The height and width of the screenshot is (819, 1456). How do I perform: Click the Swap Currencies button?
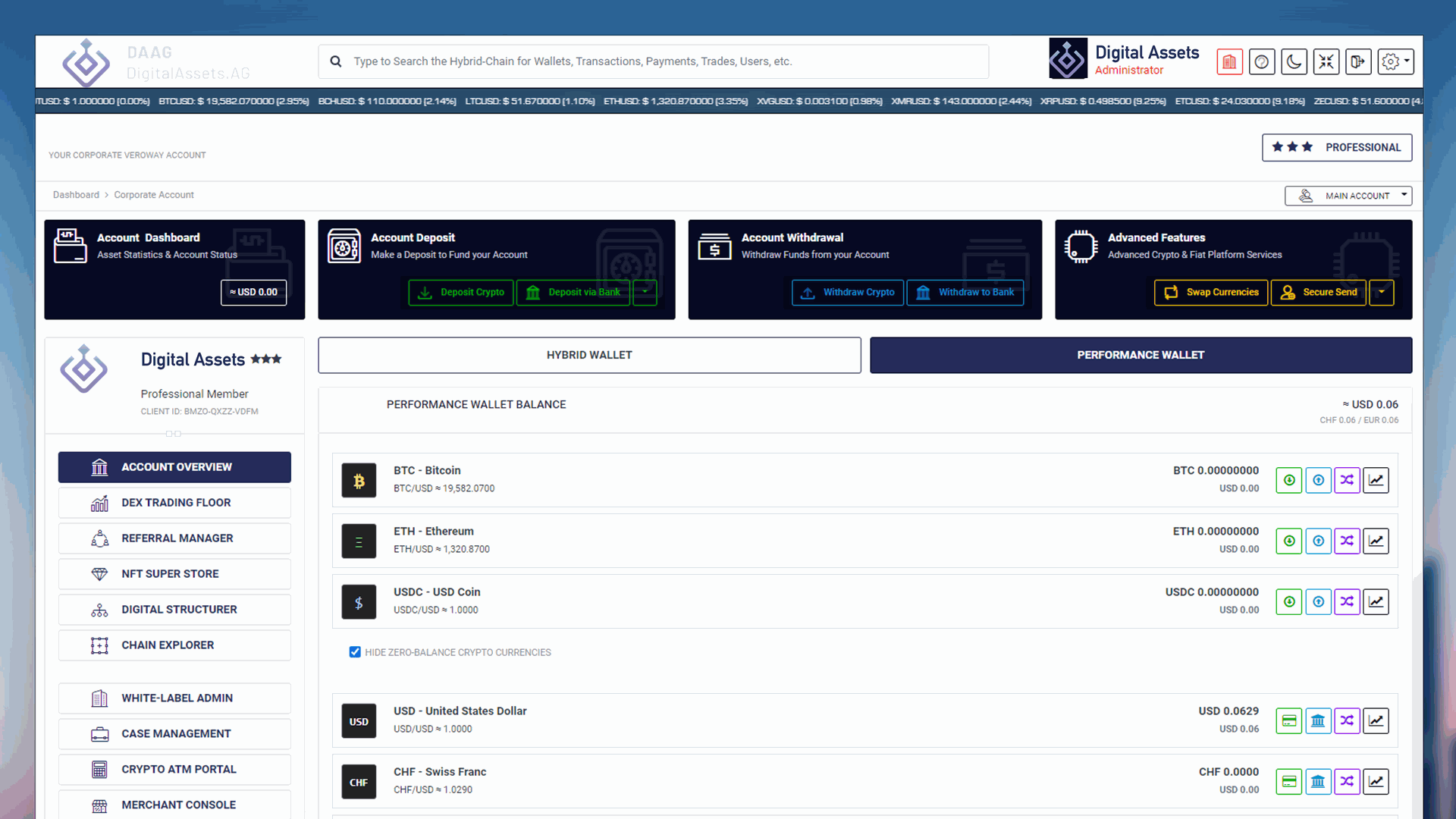pyautogui.click(x=1211, y=292)
